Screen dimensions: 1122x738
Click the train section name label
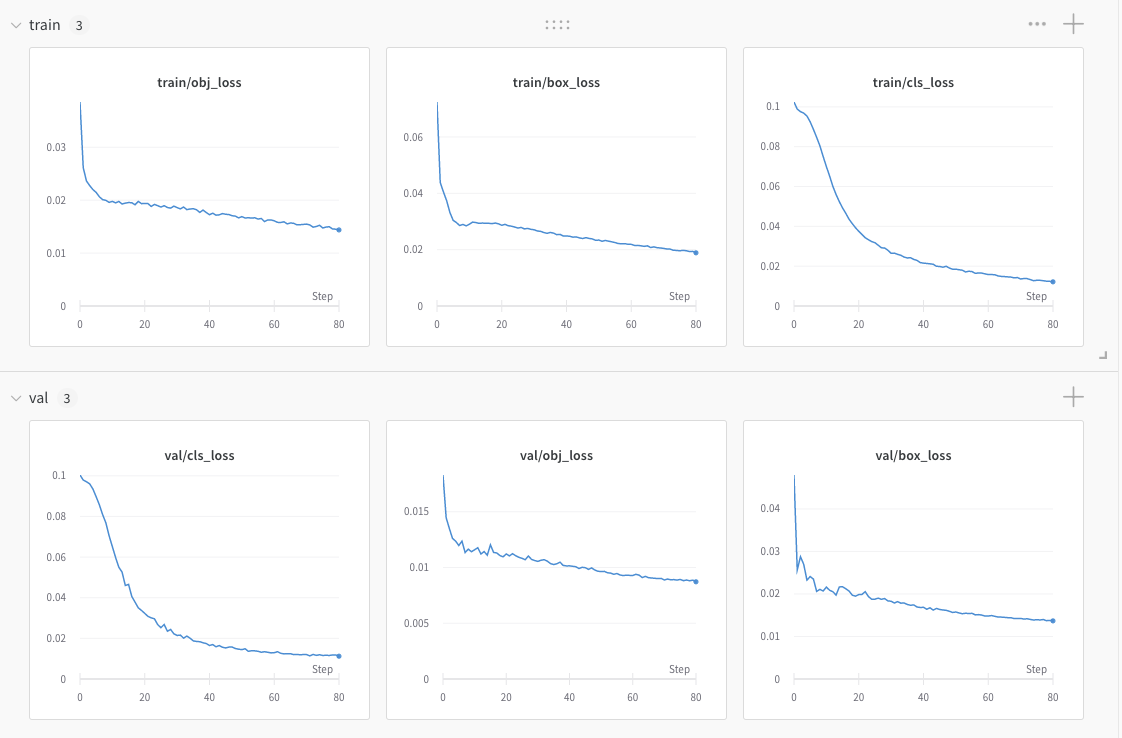coord(45,25)
